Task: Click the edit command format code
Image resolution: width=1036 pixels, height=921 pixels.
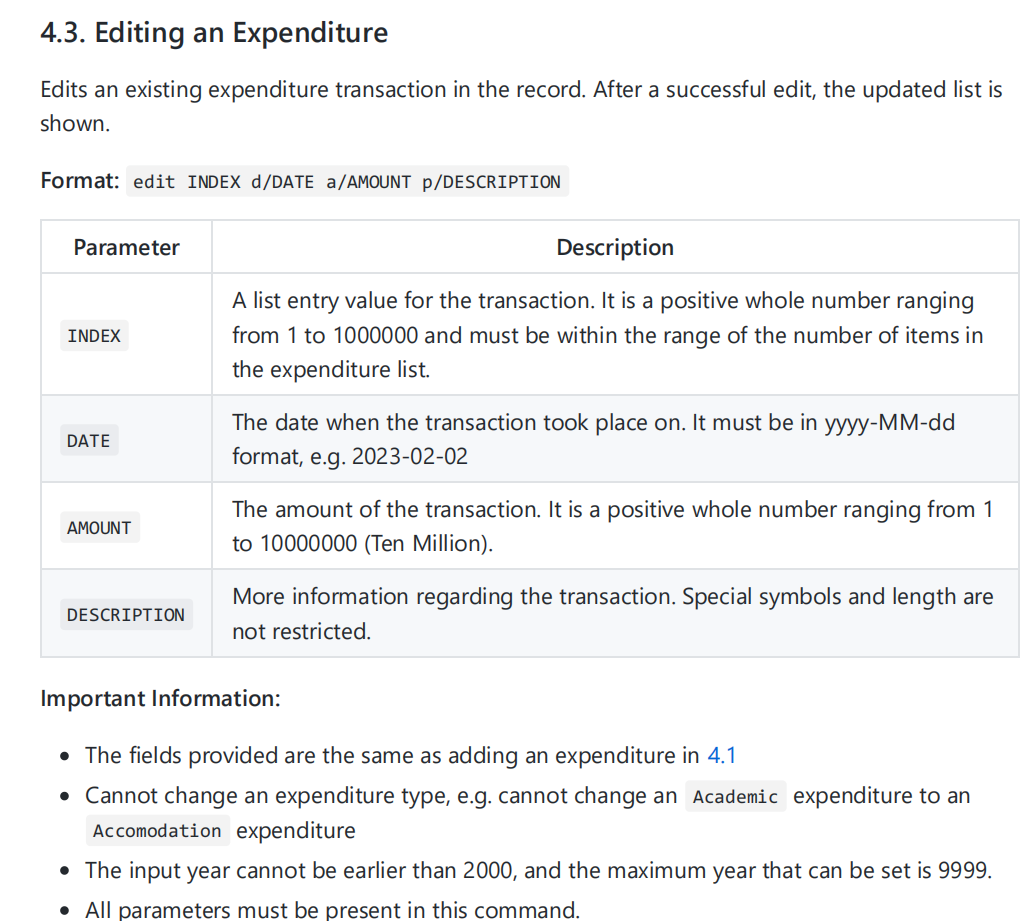Action: tap(347, 182)
